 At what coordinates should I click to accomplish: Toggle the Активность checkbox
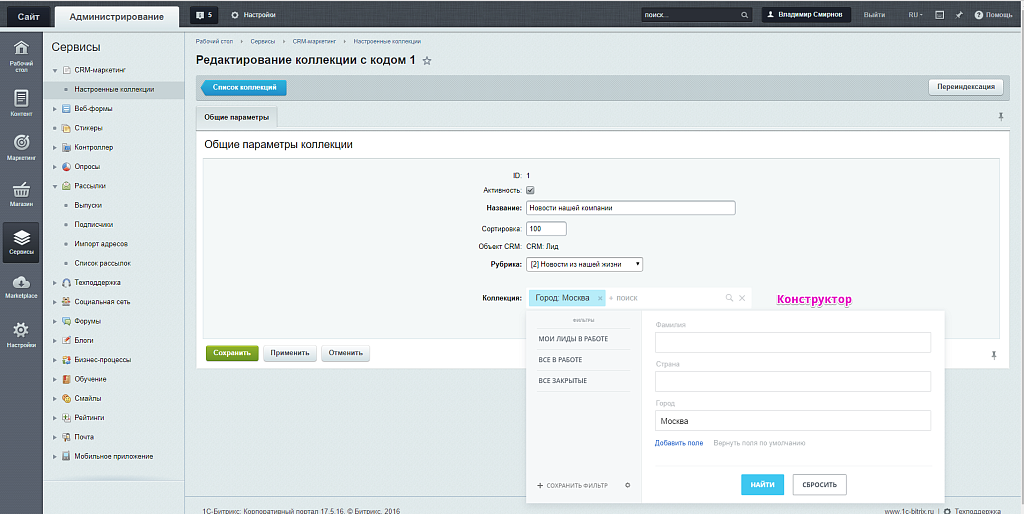coord(530,190)
